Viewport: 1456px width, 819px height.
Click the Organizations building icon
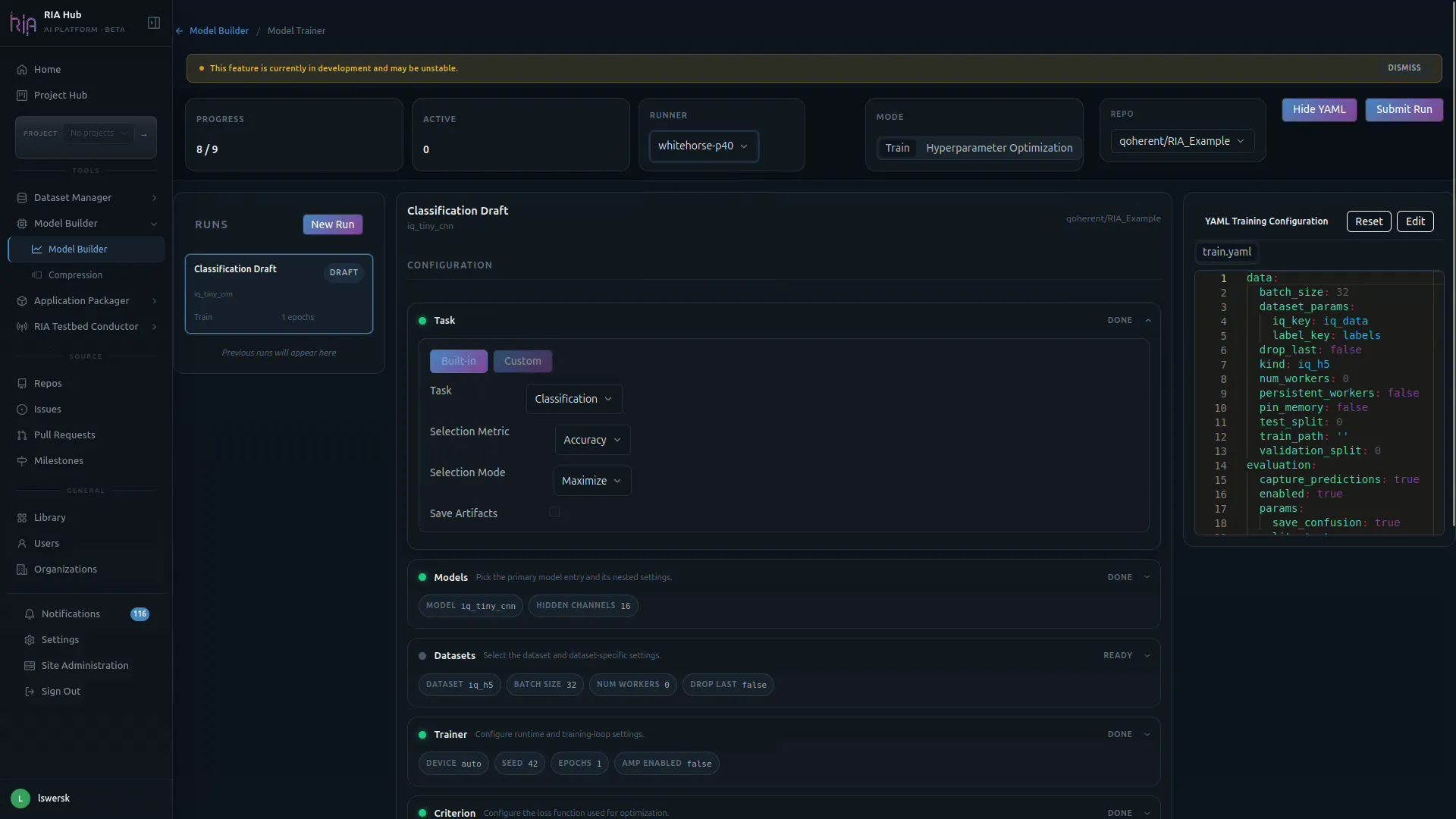(x=22, y=570)
